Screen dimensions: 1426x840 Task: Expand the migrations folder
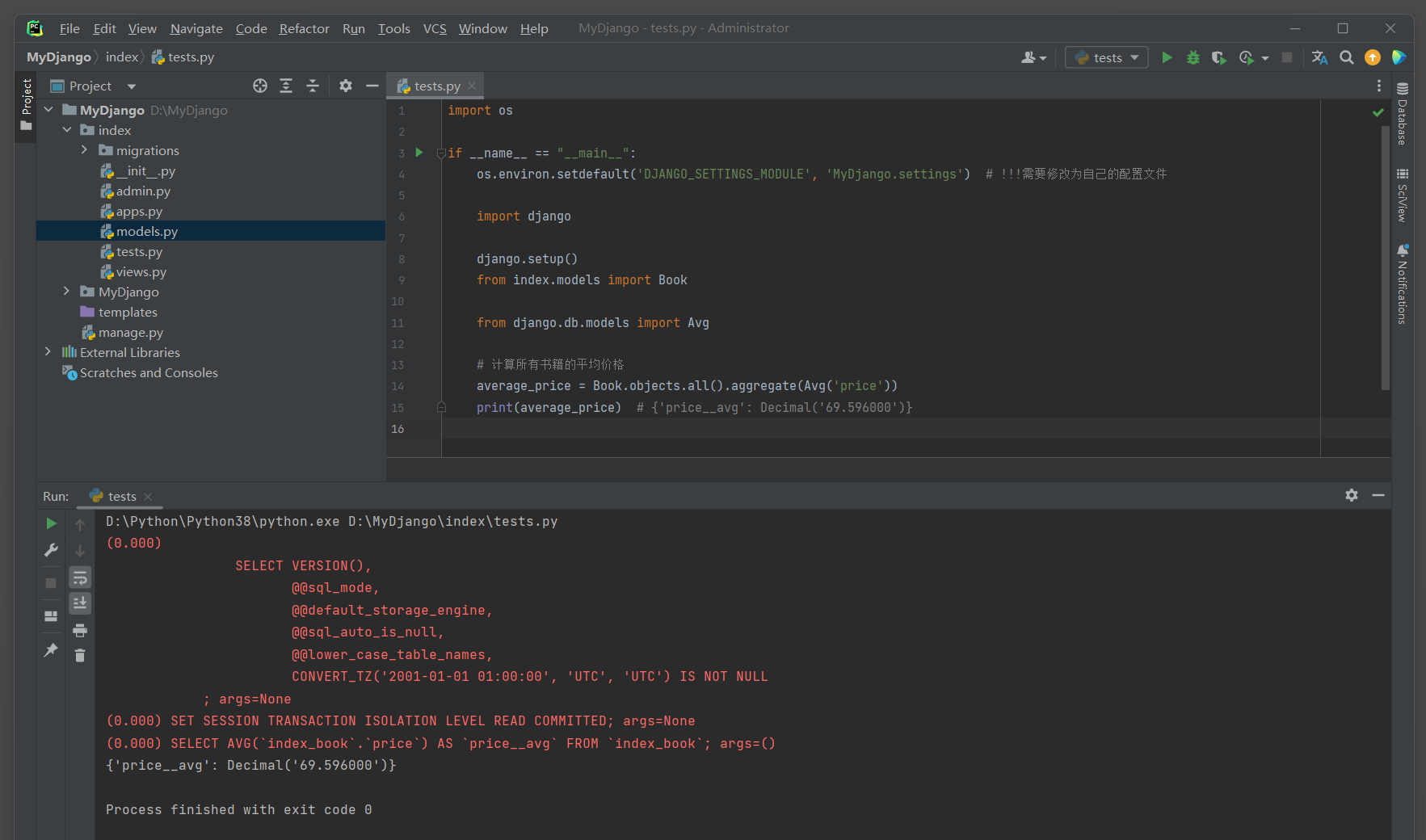84,149
